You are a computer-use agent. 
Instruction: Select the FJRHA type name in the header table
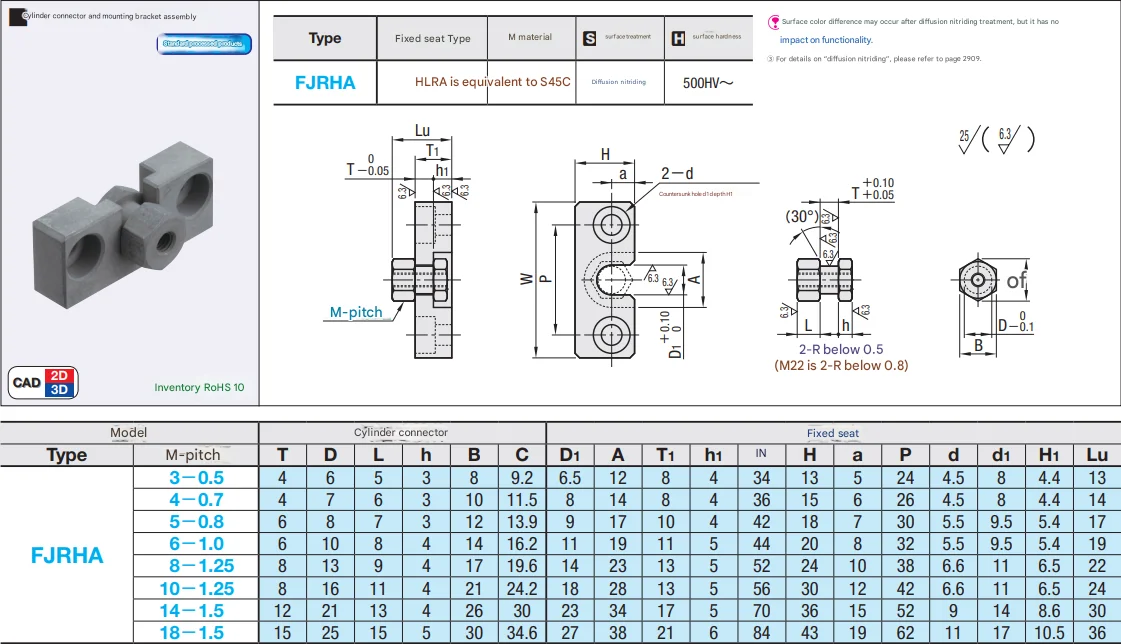coord(325,83)
